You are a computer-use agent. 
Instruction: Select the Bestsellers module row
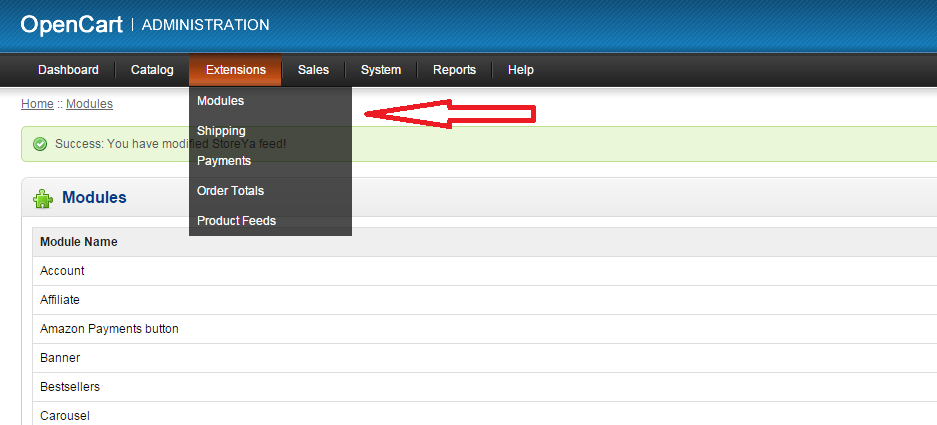point(70,387)
